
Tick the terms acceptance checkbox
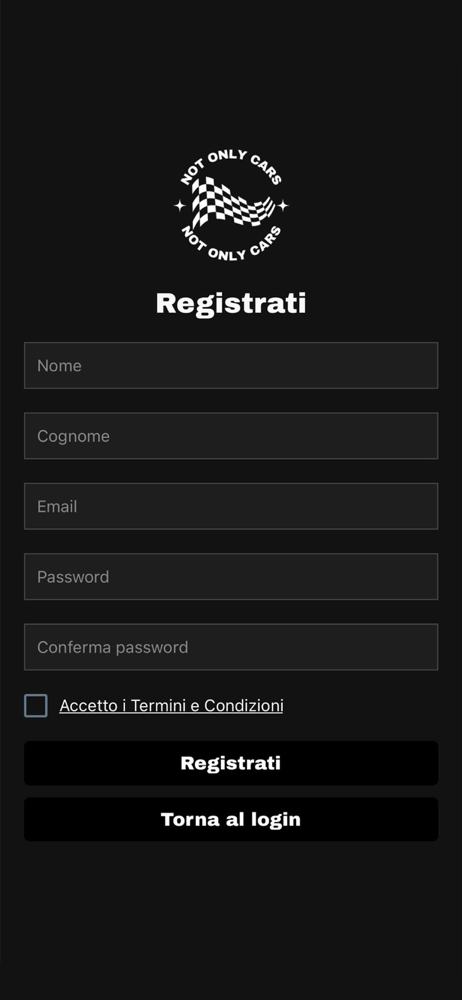click(36, 706)
